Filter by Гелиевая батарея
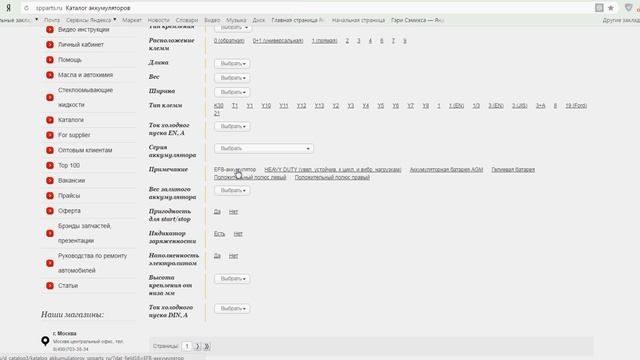 pyautogui.click(x=513, y=169)
